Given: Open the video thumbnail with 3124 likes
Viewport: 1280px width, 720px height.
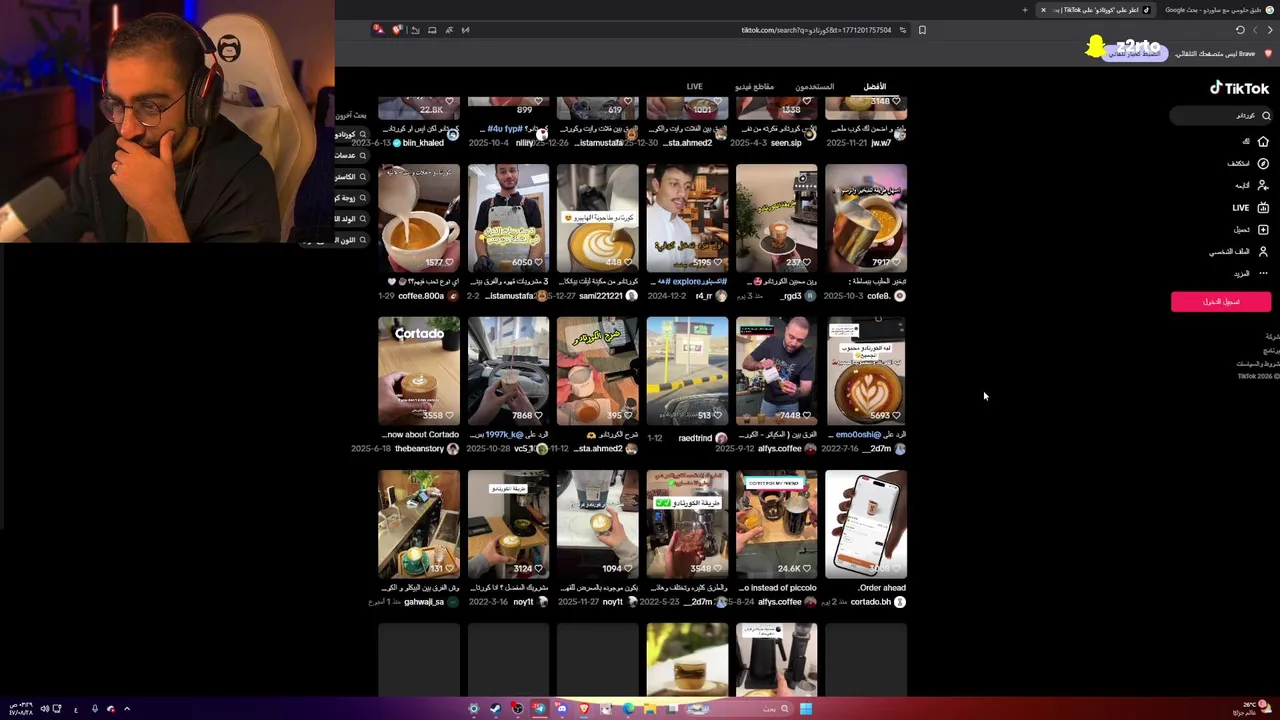Looking at the screenshot, I should pyautogui.click(x=508, y=524).
